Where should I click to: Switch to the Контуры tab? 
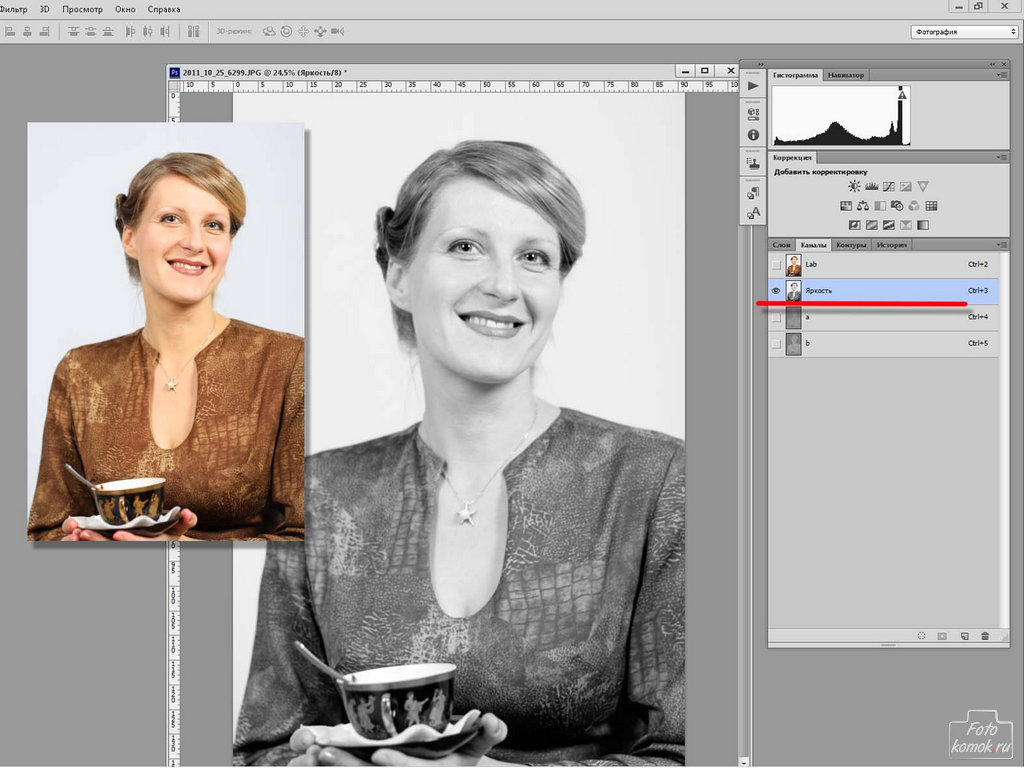(851, 245)
